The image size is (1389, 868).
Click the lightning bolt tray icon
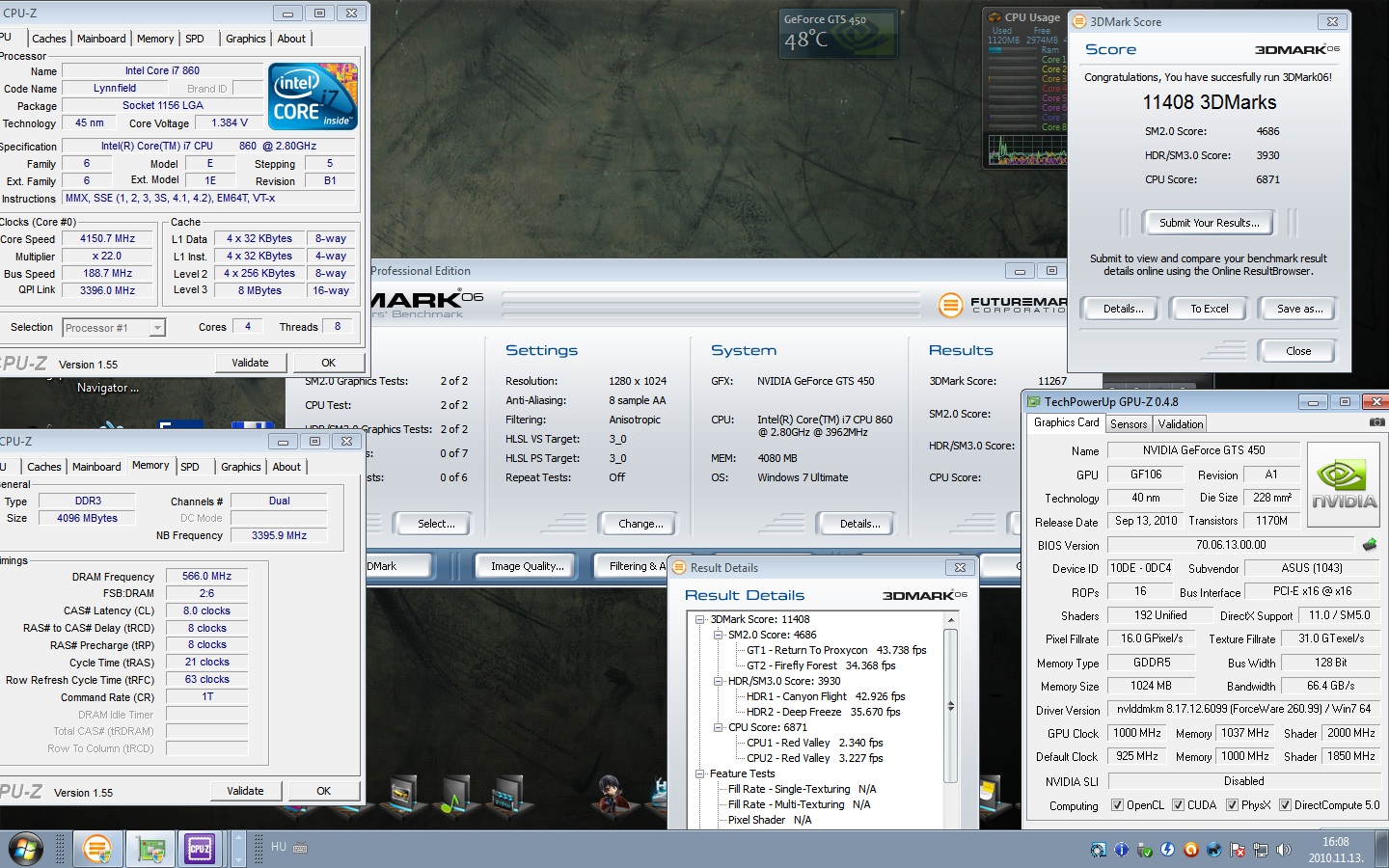1167,850
